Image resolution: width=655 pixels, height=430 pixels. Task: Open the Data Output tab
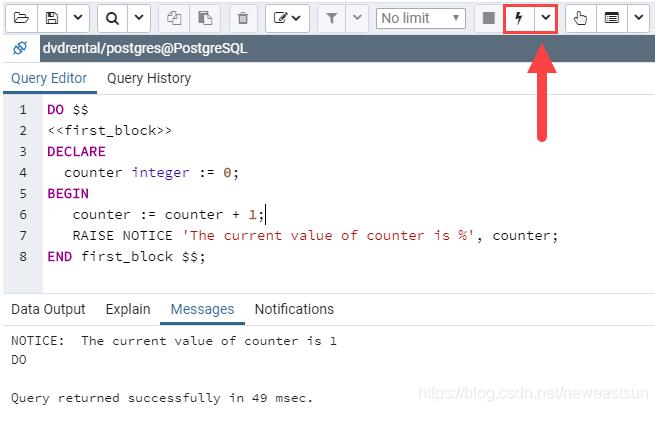[x=48, y=309]
